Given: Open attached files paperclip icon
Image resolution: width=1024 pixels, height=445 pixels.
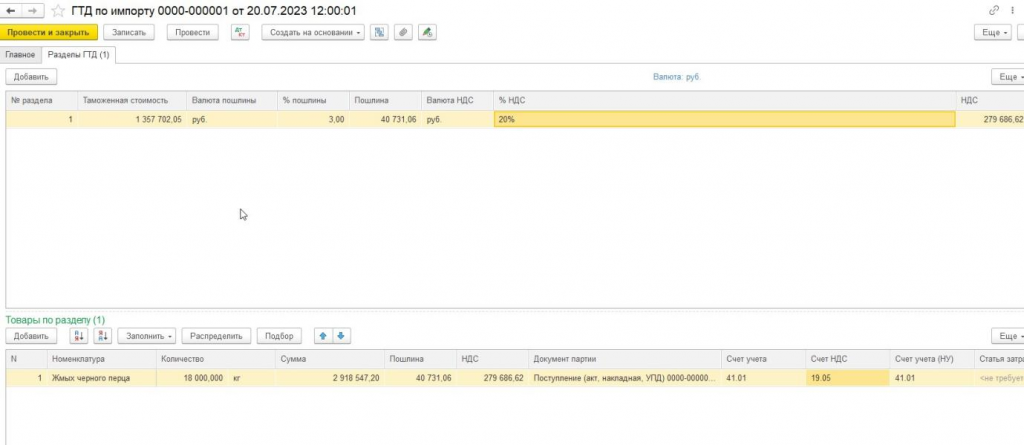Looking at the screenshot, I should (x=404, y=32).
